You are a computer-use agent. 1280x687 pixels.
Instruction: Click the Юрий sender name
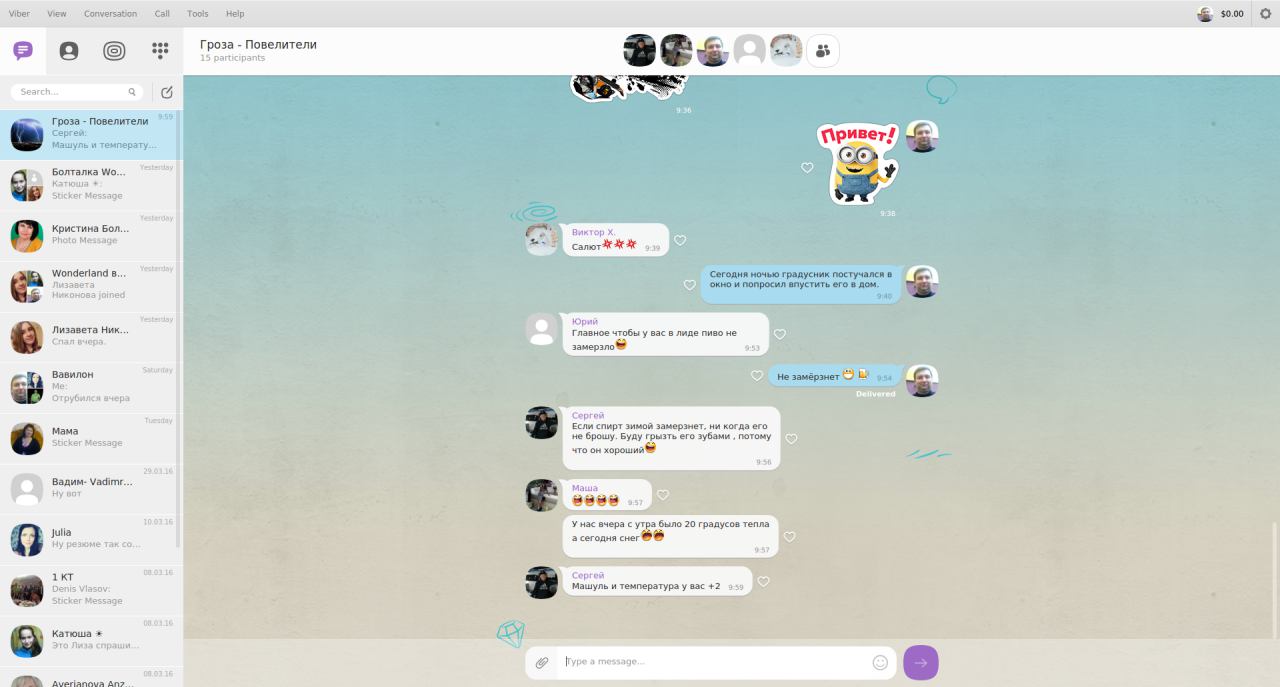click(x=585, y=321)
